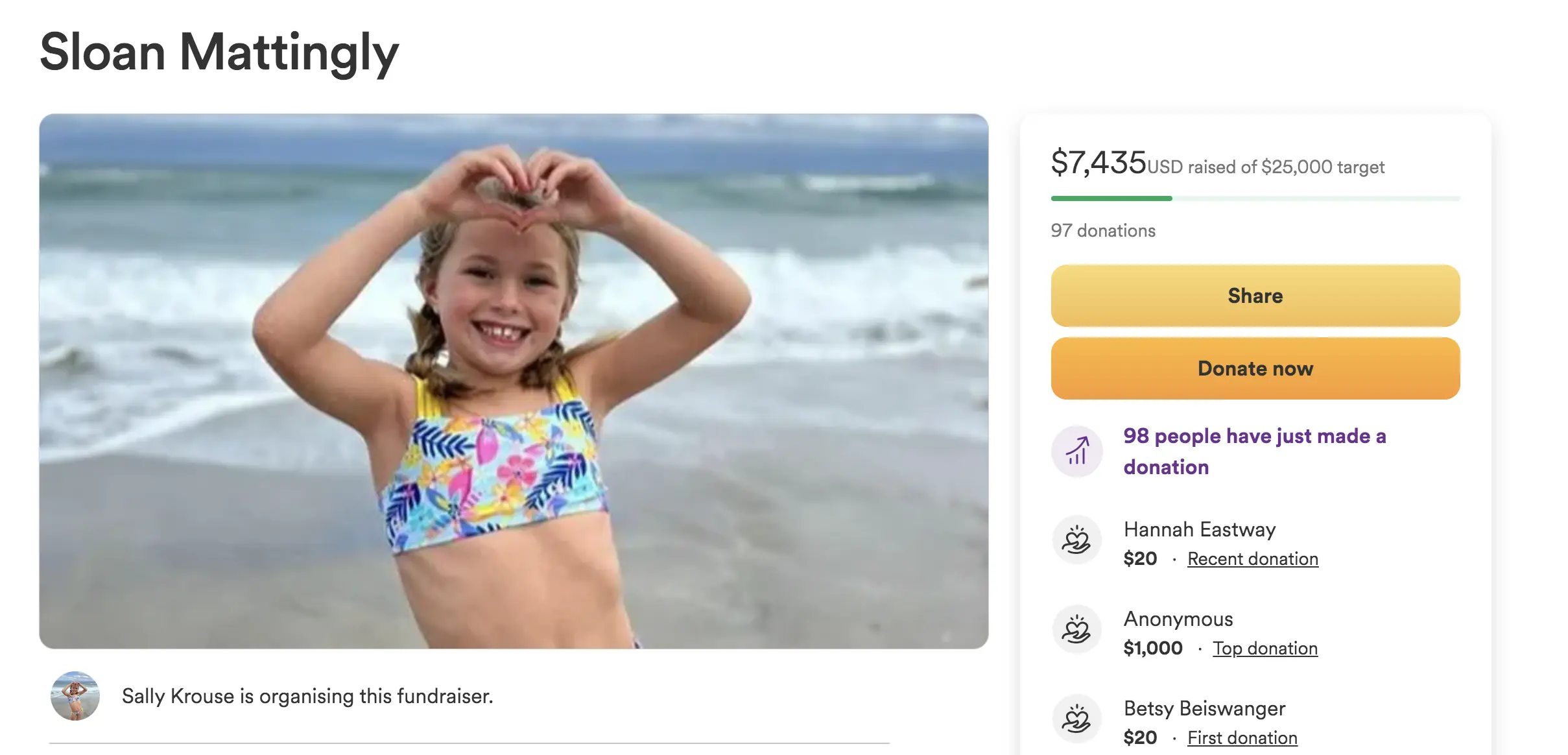Click "98 people have just made a donation"
The image size is (1568, 755).
point(1254,451)
